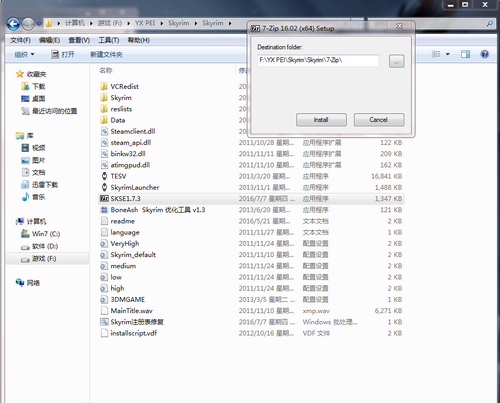
Task: Expand the view options dropdown arrow
Action: coord(448,54)
